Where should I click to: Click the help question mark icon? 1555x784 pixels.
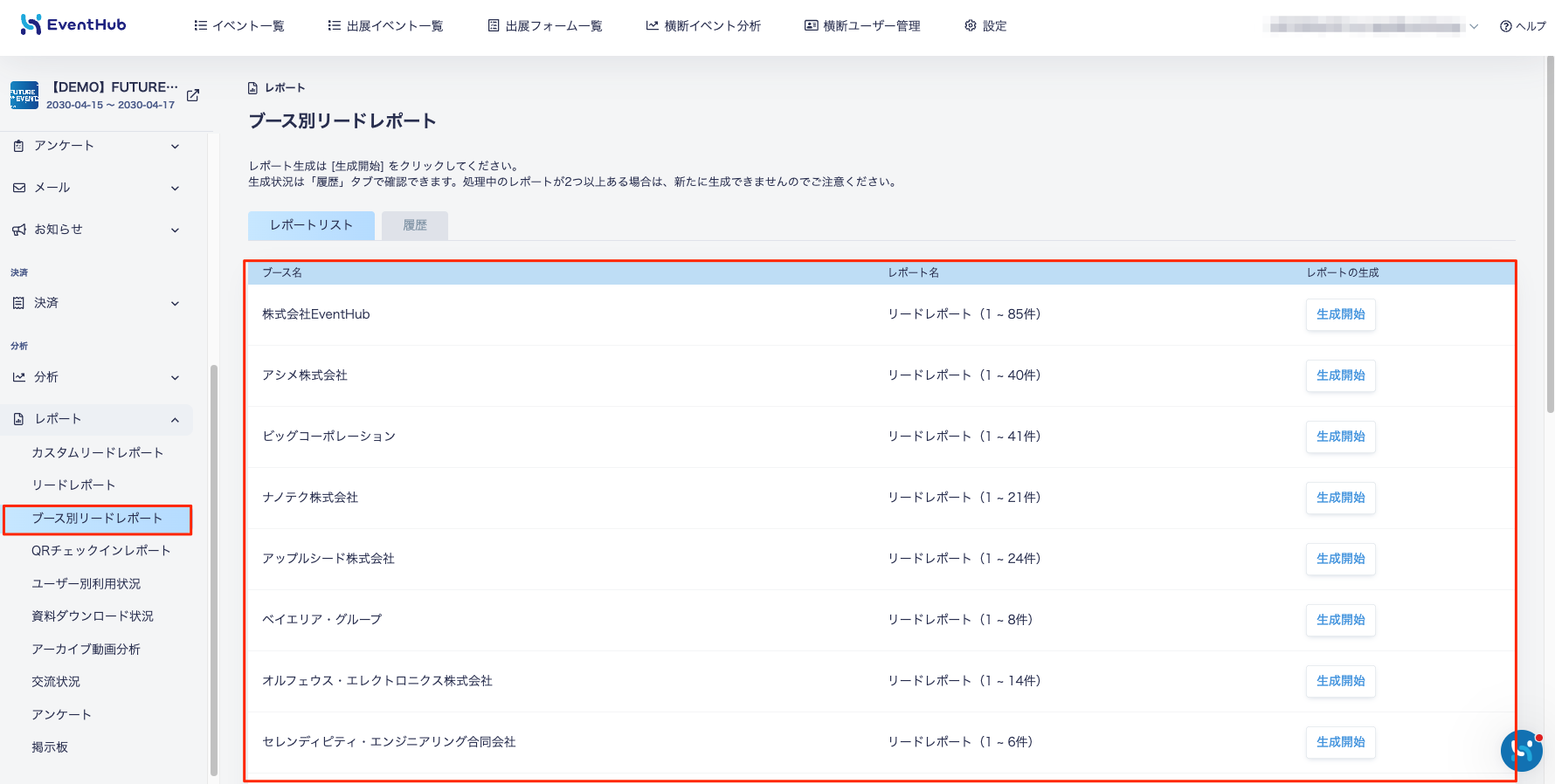point(1506,26)
